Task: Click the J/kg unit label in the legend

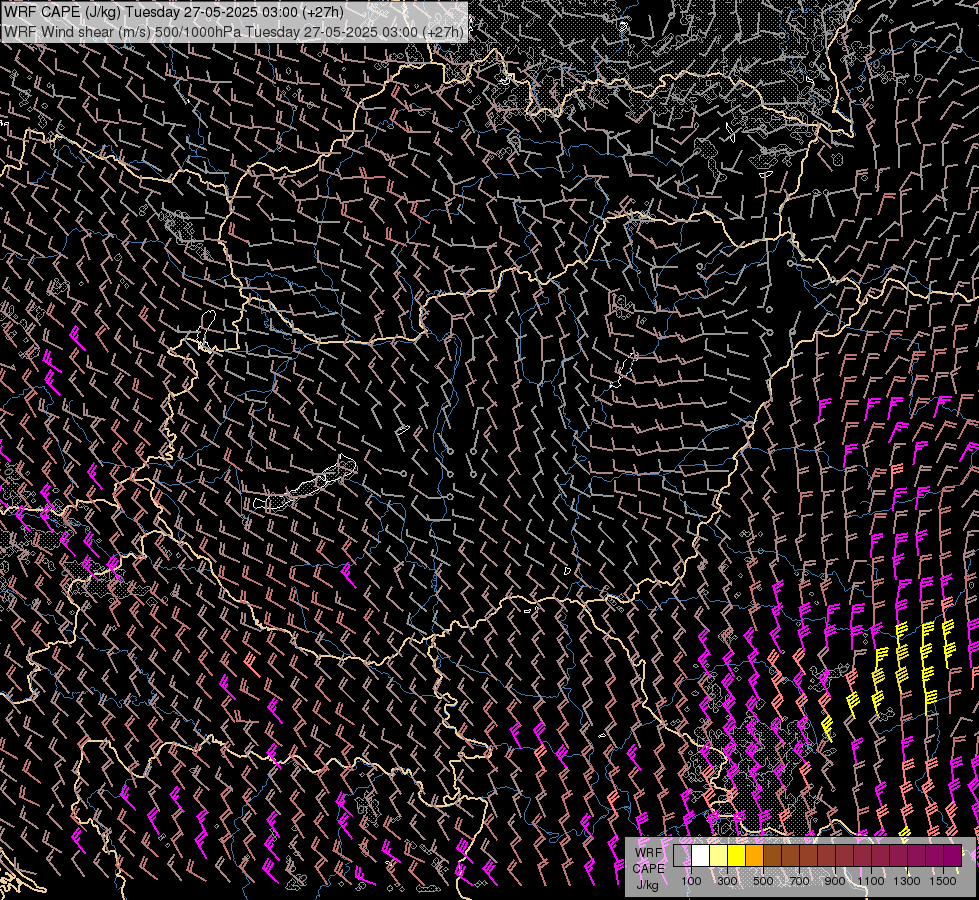Action: 647,885
